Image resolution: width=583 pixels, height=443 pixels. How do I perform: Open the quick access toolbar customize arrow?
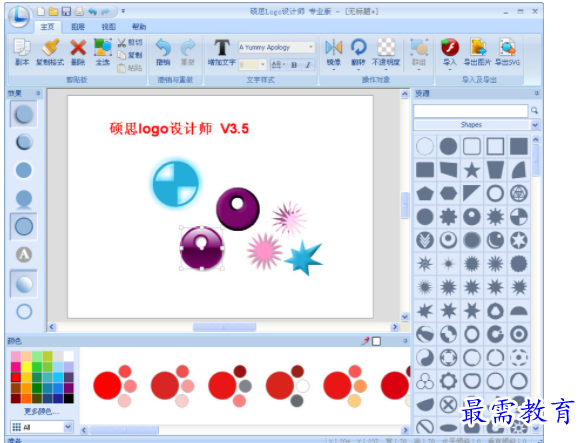[x=123, y=11]
